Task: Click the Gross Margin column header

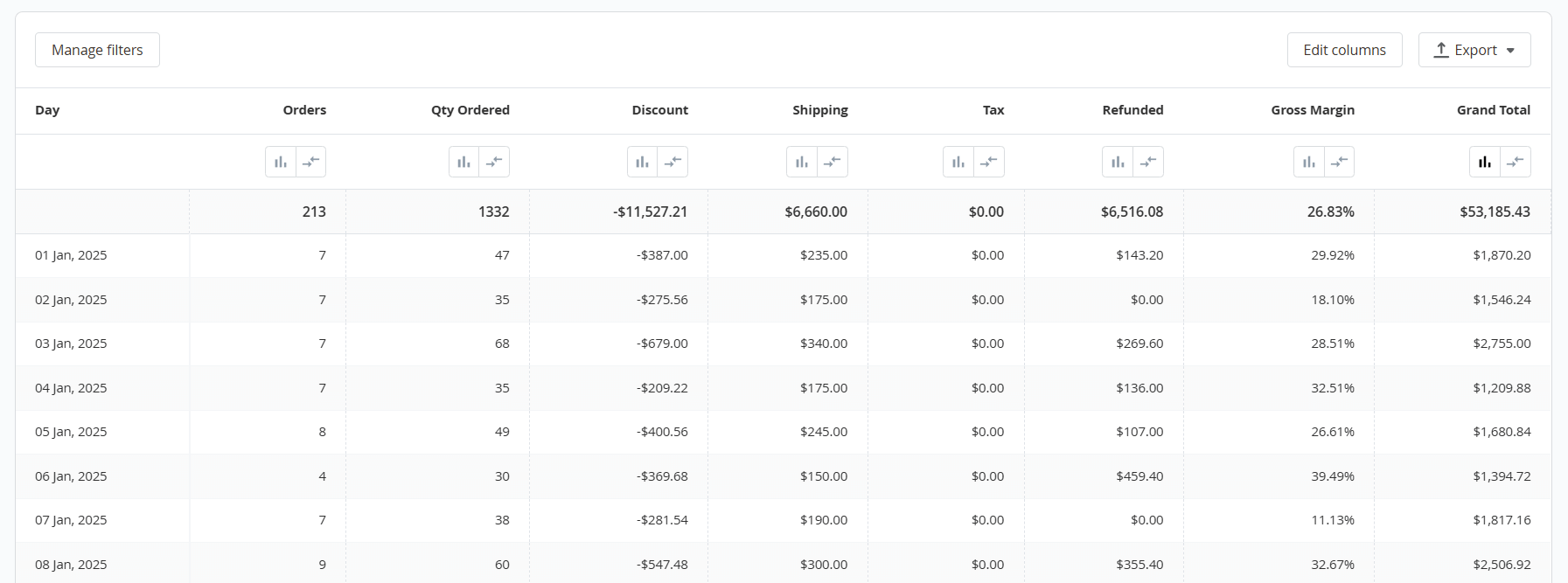Action: pos(1312,110)
